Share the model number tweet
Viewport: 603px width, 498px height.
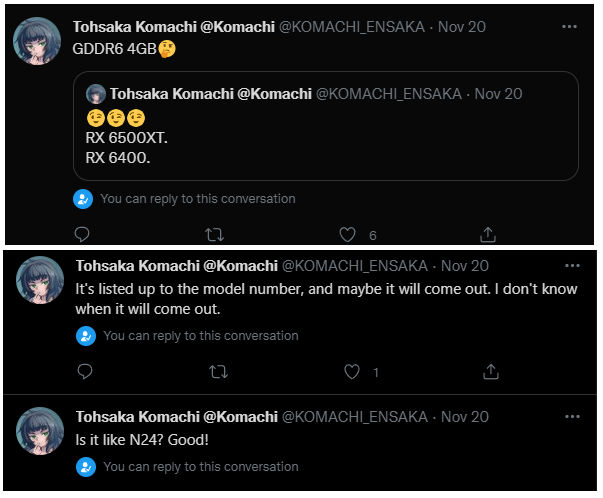491,372
